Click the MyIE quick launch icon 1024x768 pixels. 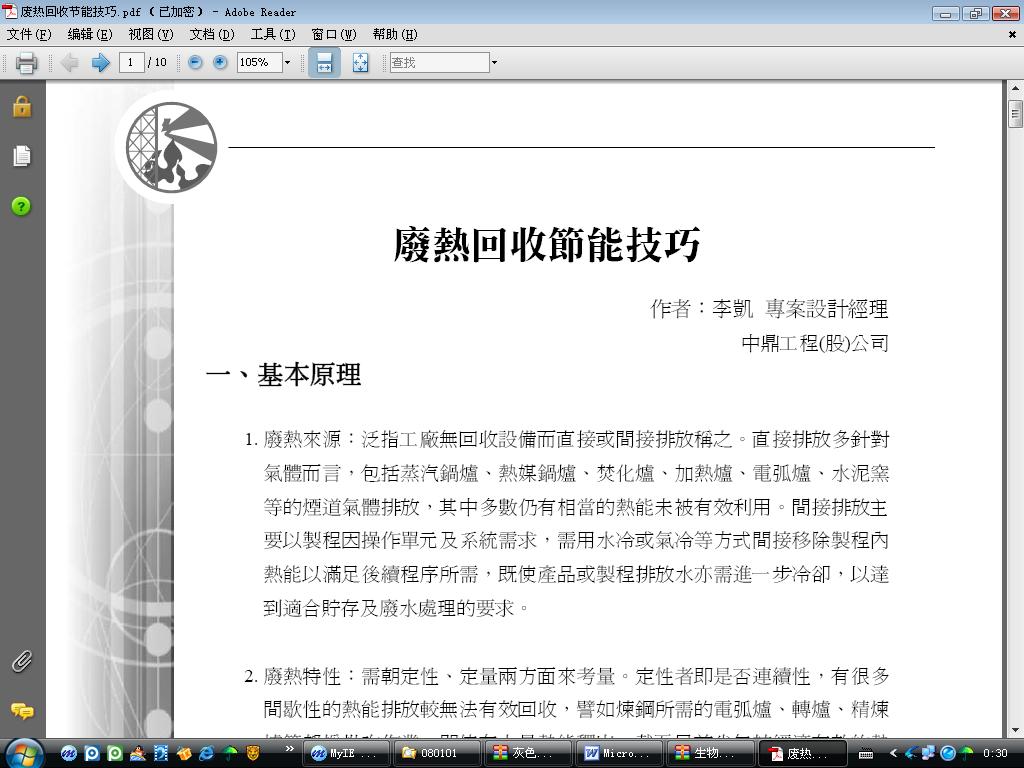click(x=69, y=754)
